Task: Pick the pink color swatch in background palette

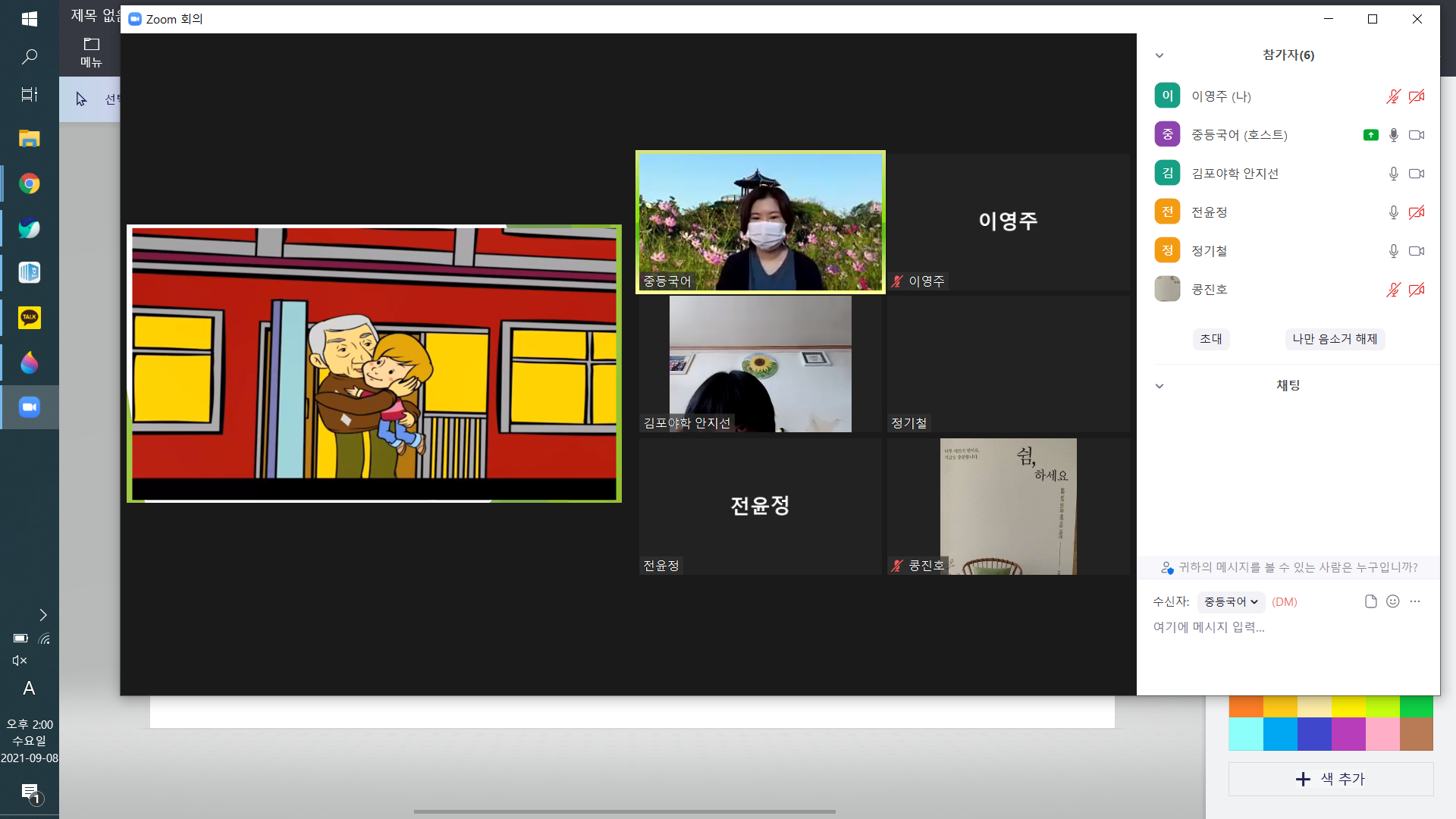Action: pos(1382,734)
